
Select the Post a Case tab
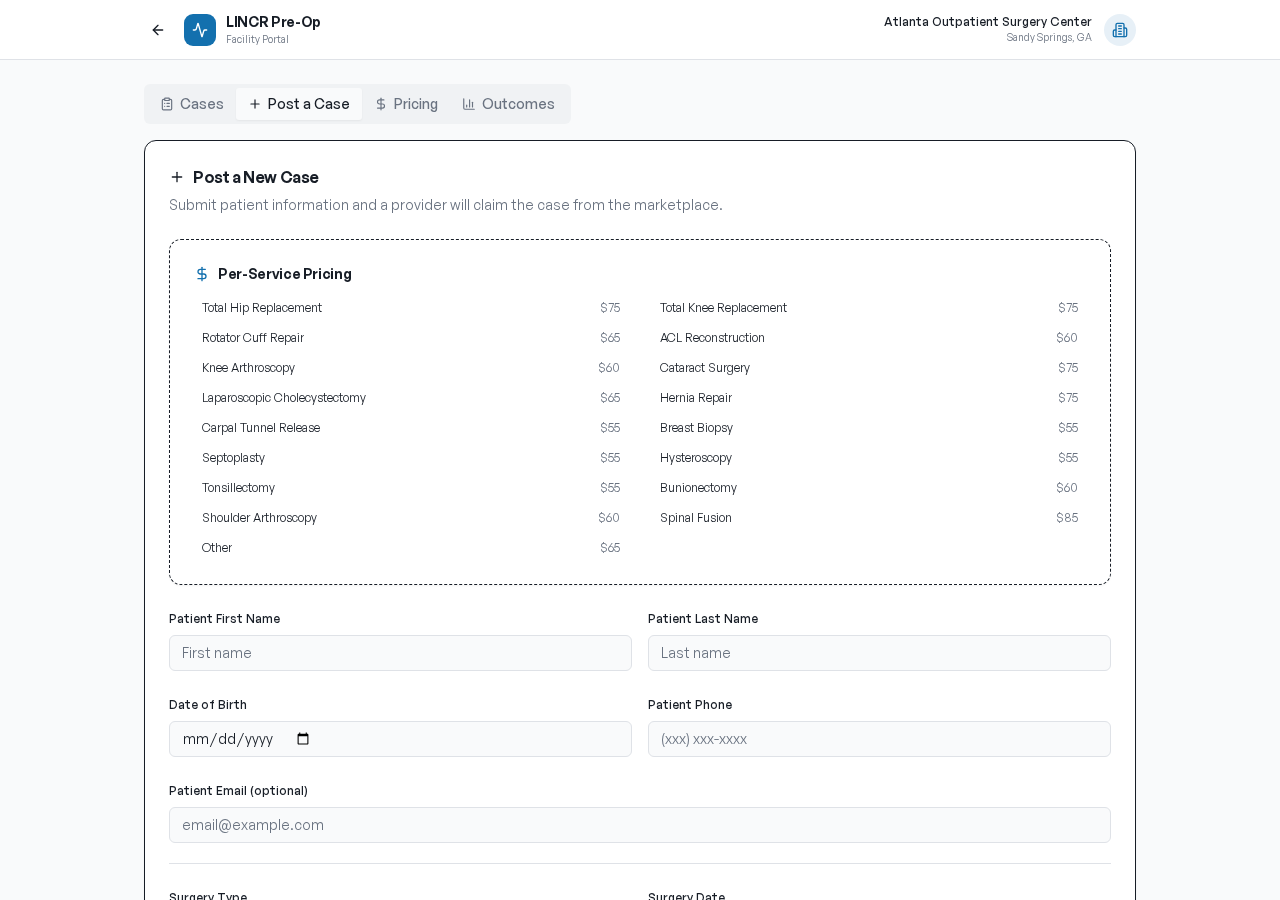299,104
